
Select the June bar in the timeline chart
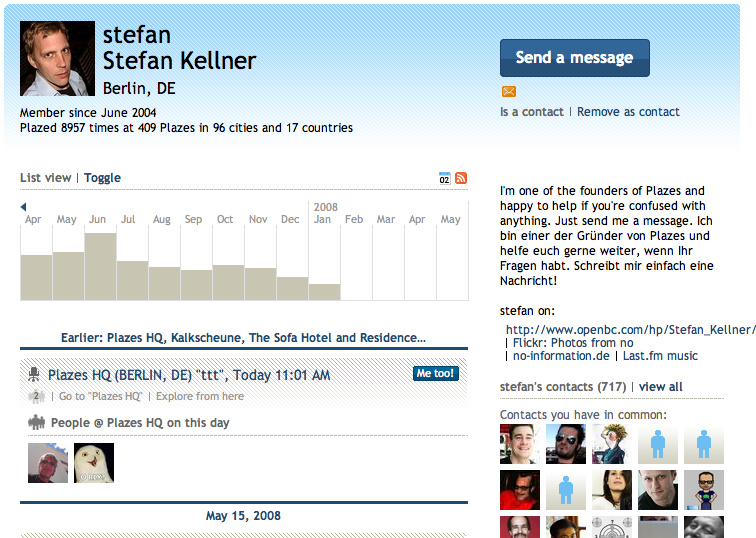coord(101,266)
